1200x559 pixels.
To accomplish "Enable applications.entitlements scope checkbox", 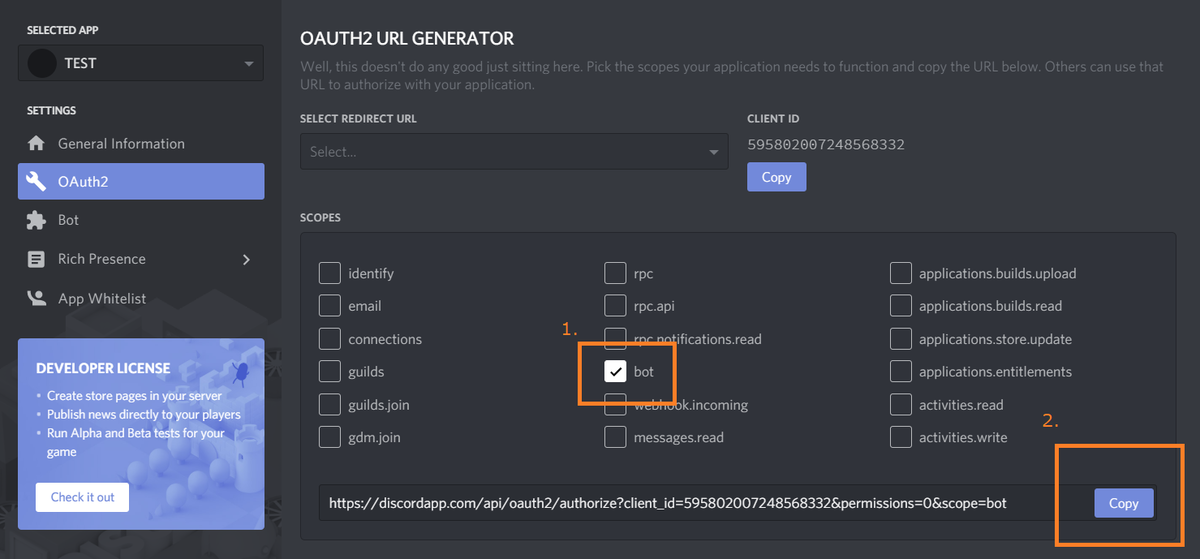I will pos(901,371).
